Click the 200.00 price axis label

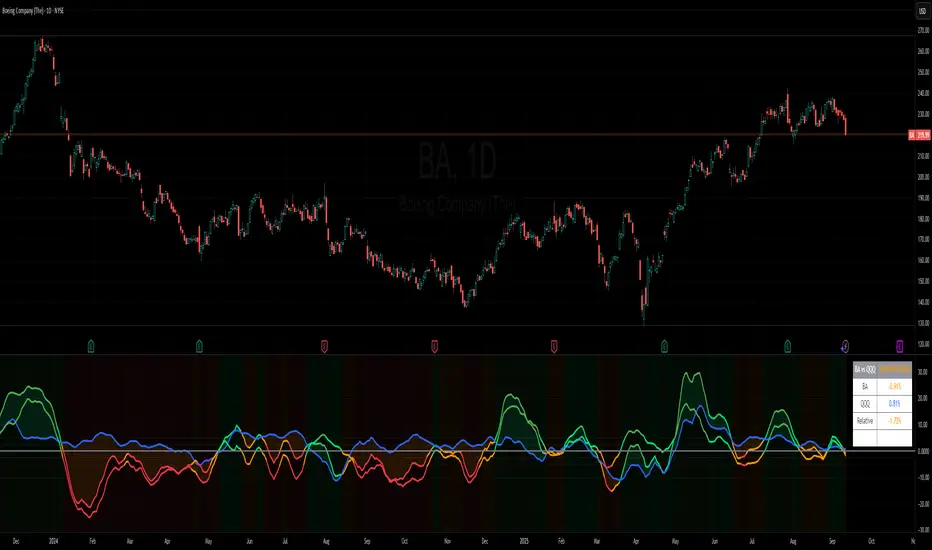923,177
